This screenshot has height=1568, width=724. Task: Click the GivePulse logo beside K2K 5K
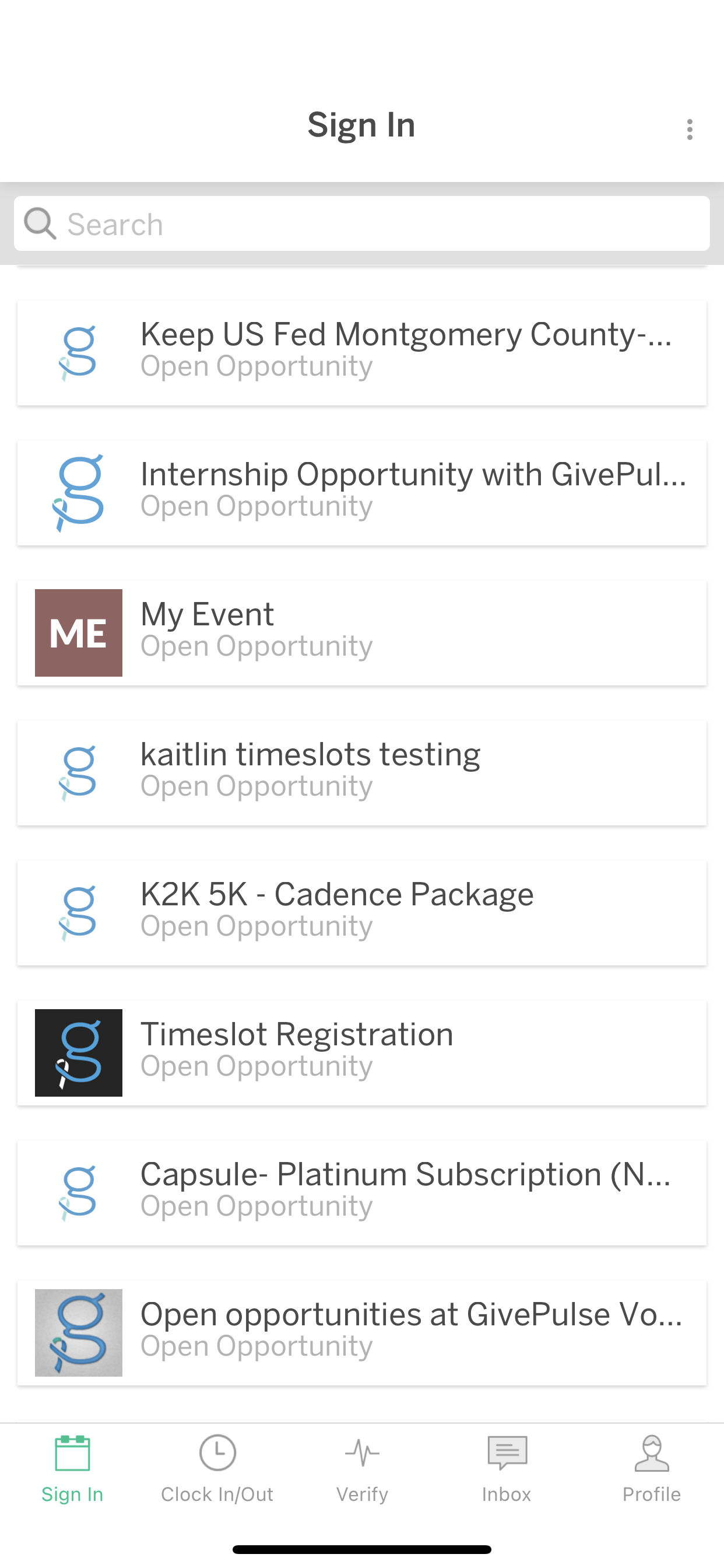(79, 912)
